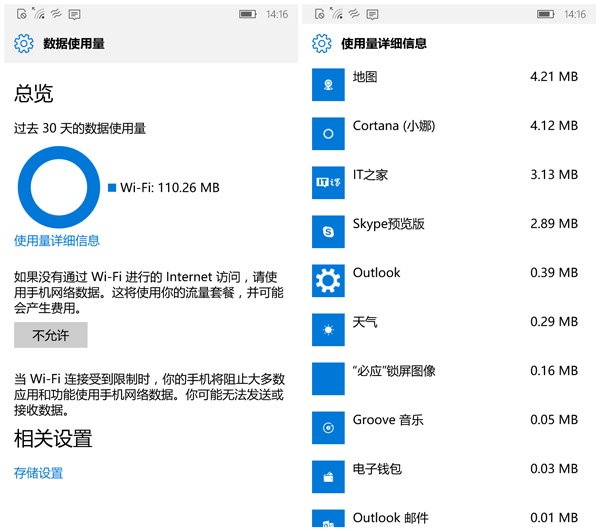Screen dimensions: 600x531
Task: Click the Weather (天气) sun icon
Action: (328, 329)
